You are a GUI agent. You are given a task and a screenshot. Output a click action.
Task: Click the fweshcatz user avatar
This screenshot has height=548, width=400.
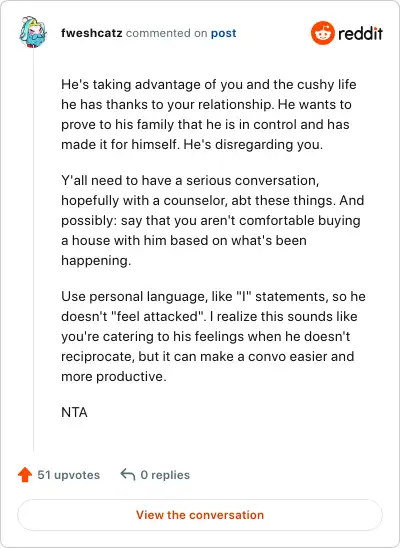coord(33,32)
